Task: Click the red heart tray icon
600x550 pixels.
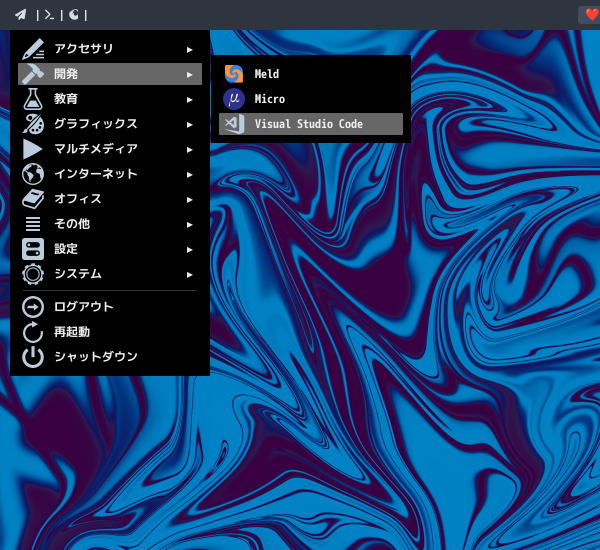Action: click(592, 15)
